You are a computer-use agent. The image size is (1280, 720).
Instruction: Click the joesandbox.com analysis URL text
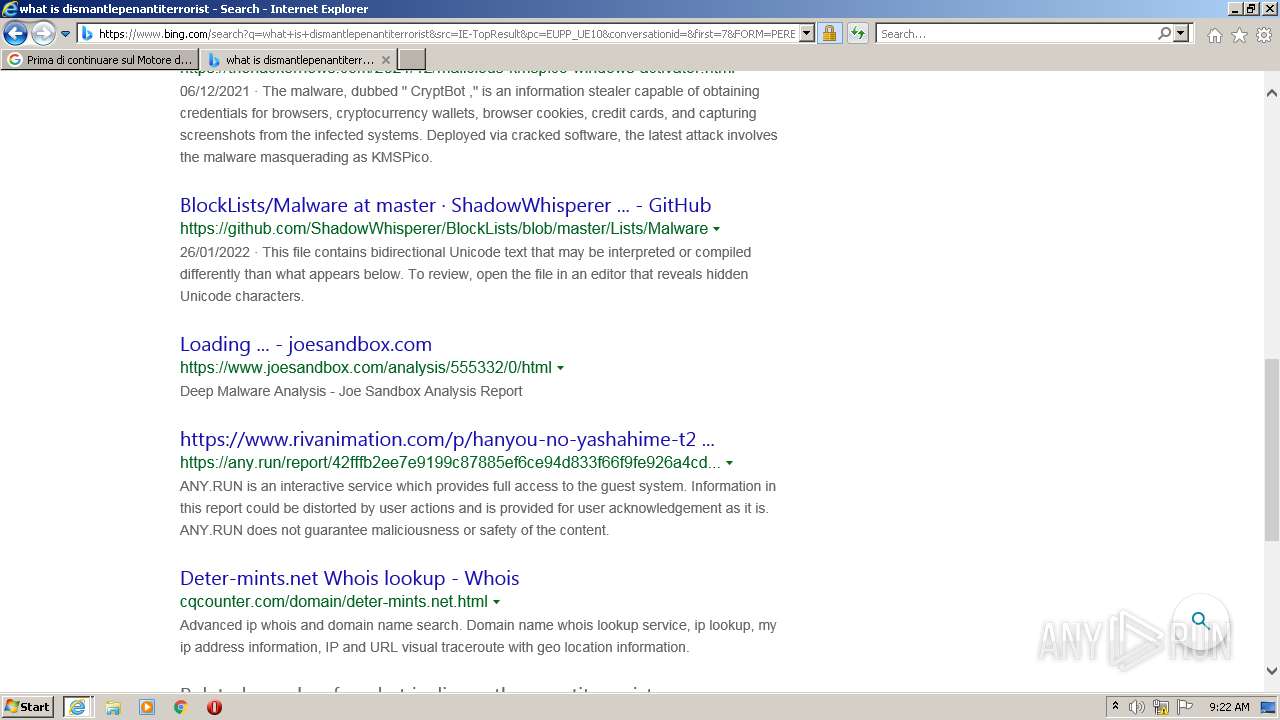tap(366, 368)
